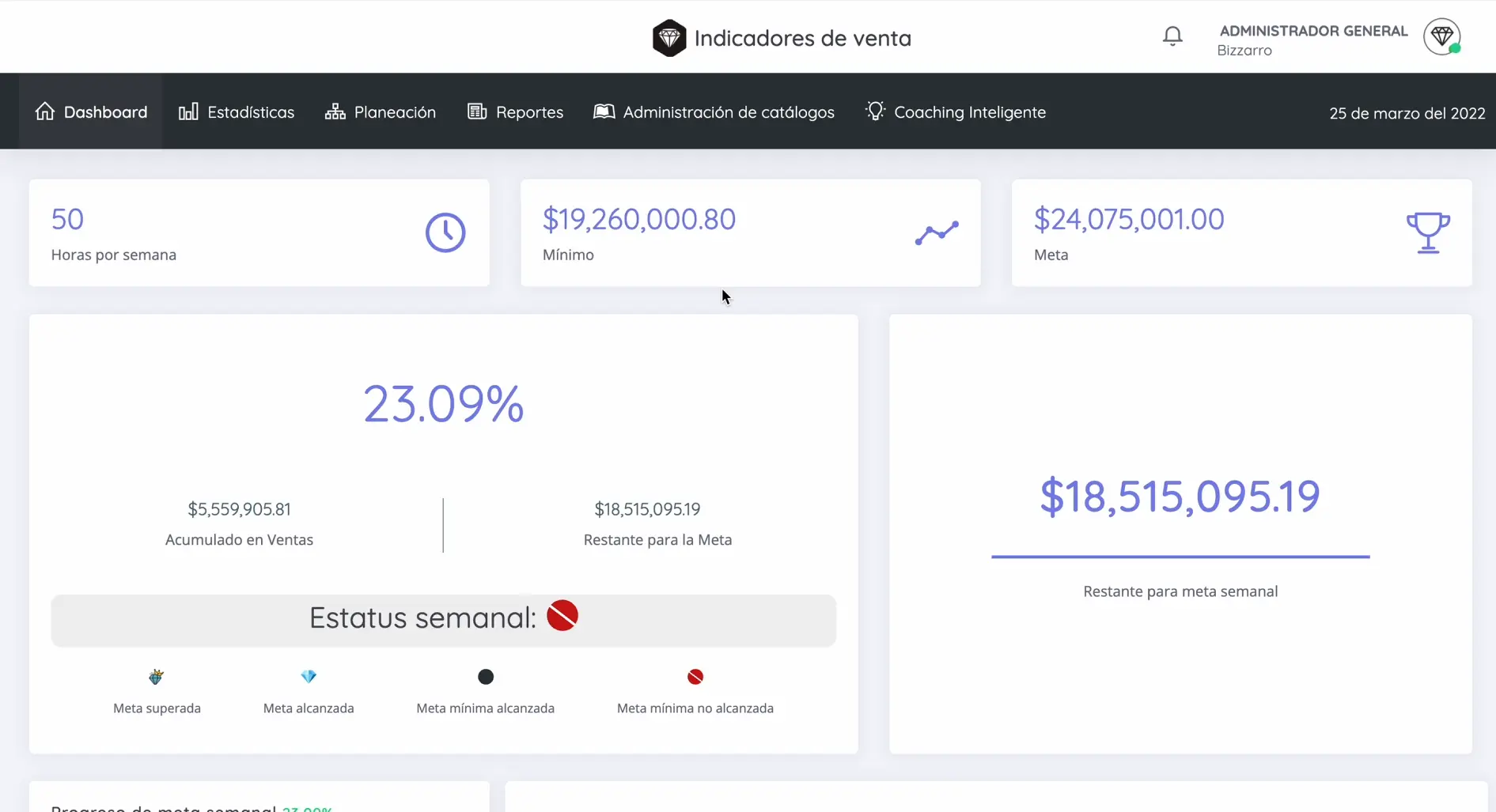
Task: Click the weekly goal progress bar line
Action: coord(1180,557)
